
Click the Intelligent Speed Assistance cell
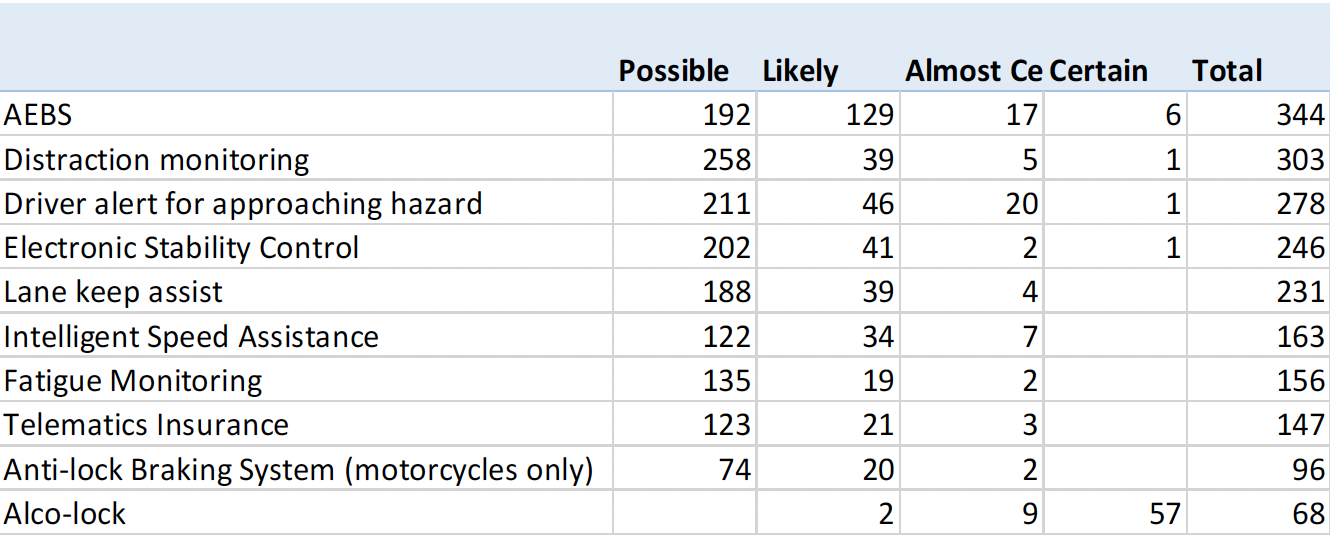pos(191,337)
